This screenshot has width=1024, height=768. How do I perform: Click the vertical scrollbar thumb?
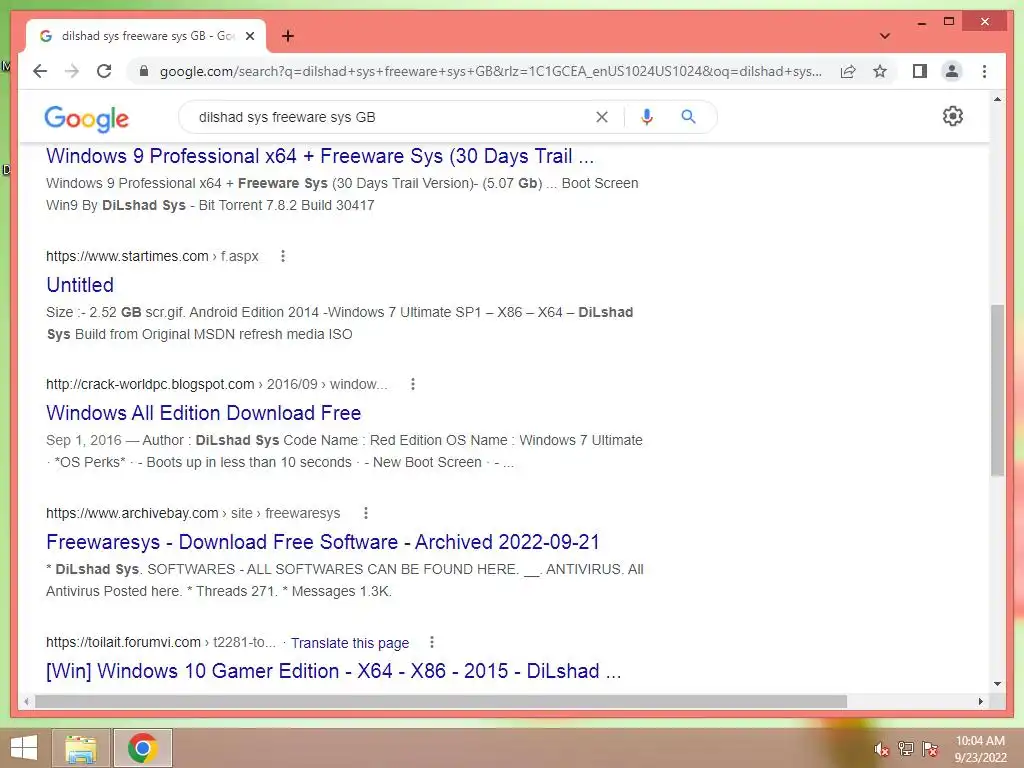(997, 391)
